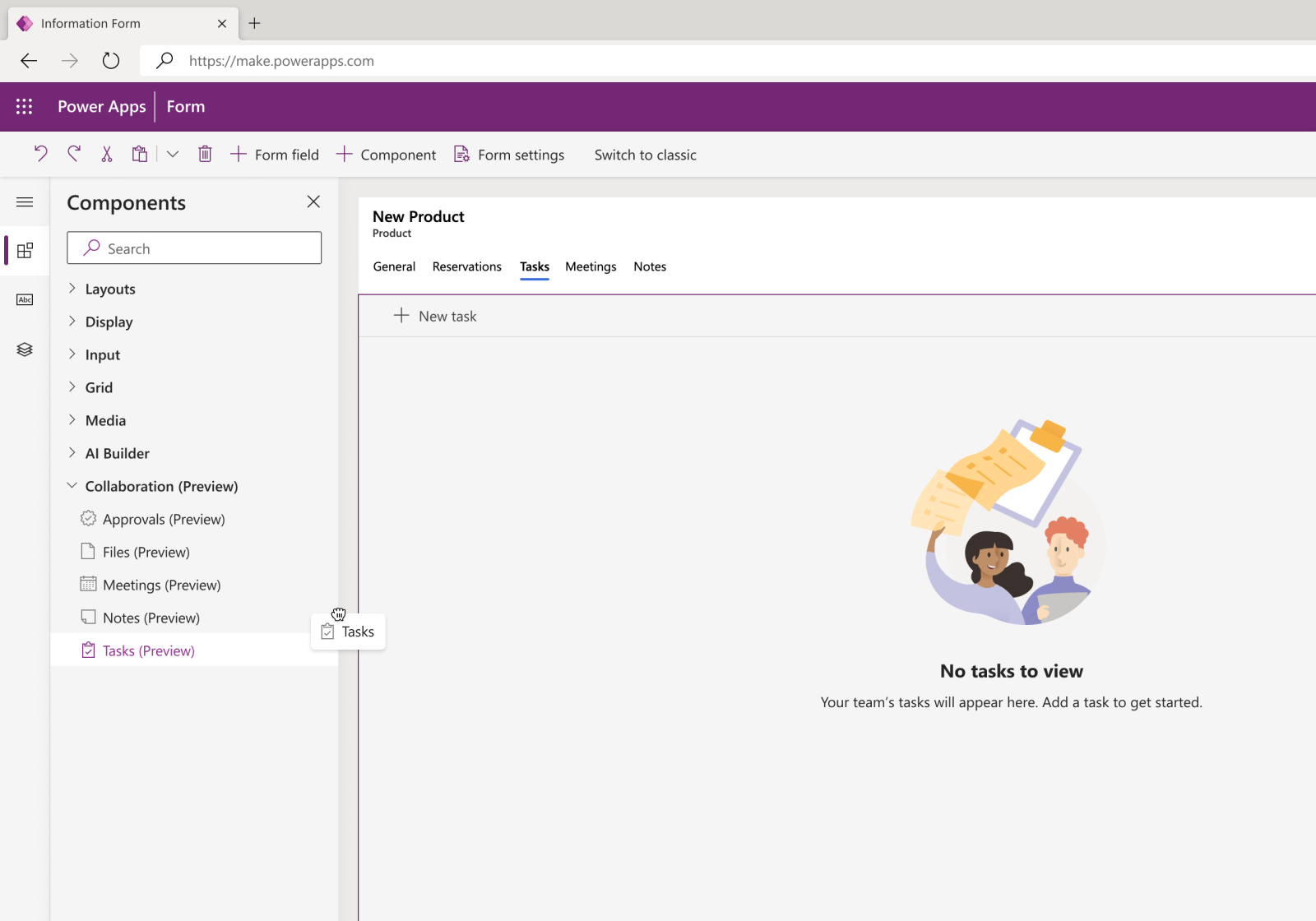Screen dimensions: 1316x921
Task: Paste from the clipboard
Action: click(x=139, y=154)
